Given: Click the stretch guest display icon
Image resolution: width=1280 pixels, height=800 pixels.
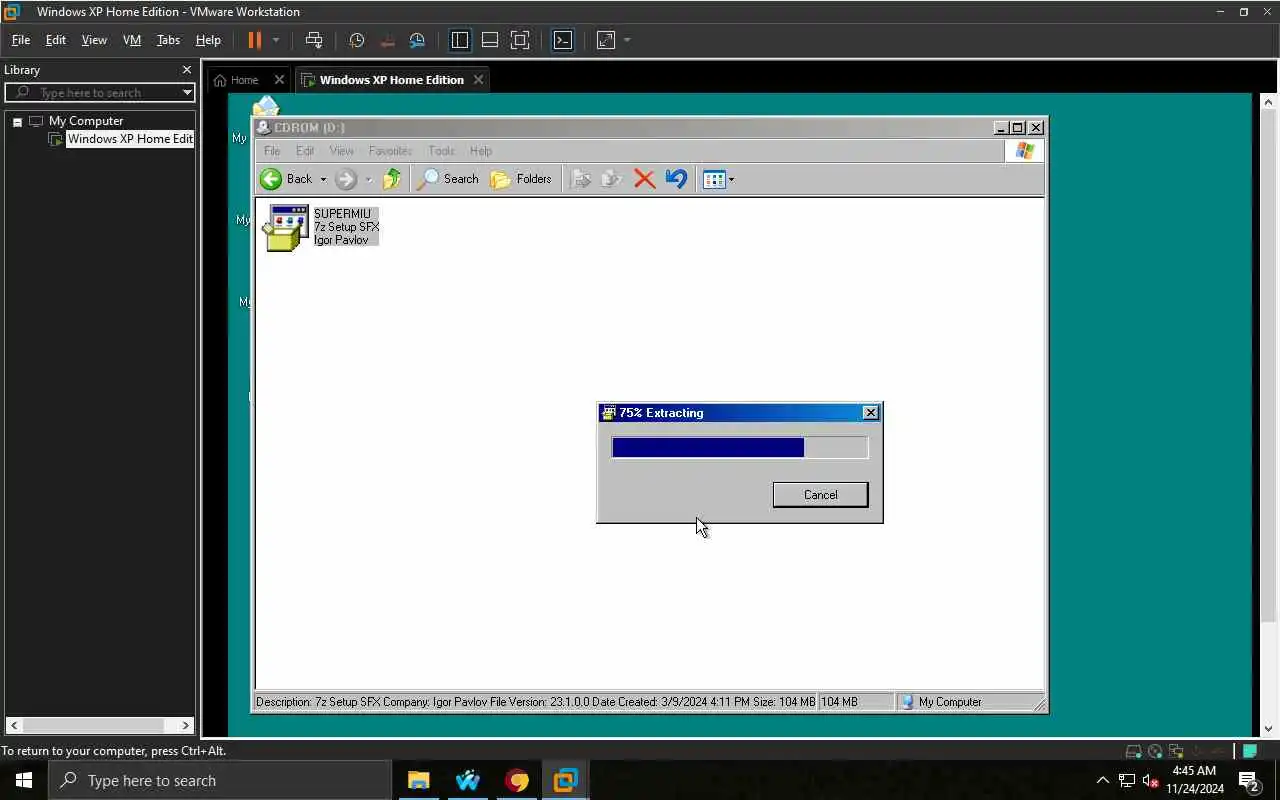Looking at the screenshot, I should click(606, 40).
